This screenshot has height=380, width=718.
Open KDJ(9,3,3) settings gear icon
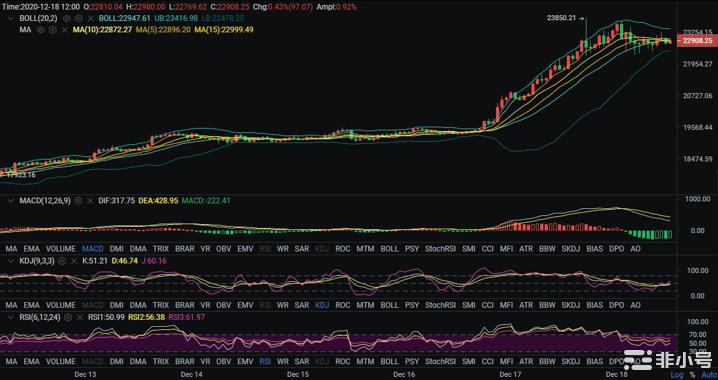[62, 261]
